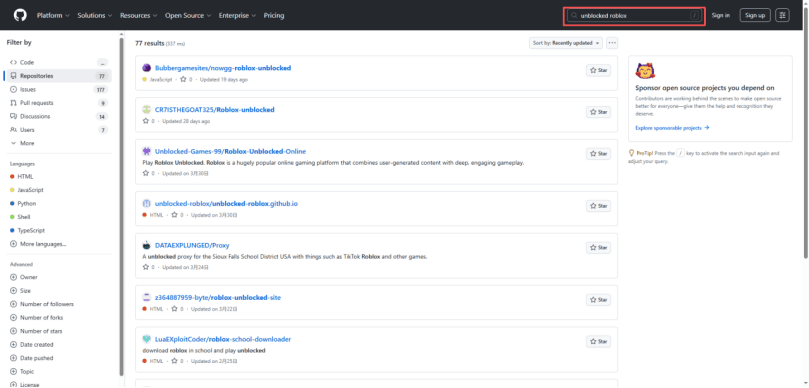Image resolution: width=809 pixels, height=388 pixels.
Task: Star the DATAEXPLUNGED/Proxy repository
Action: (598, 248)
